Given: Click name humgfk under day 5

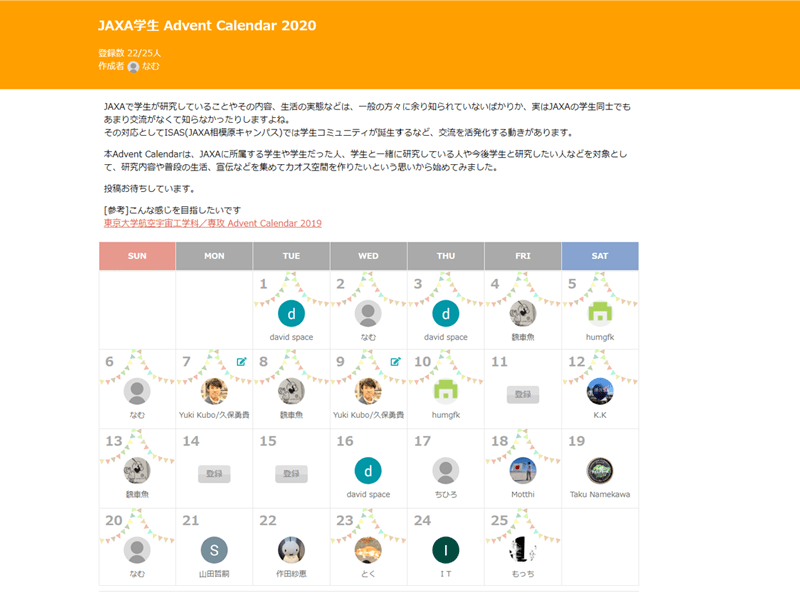Looking at the screenshot, I should (x=600, y=337).
